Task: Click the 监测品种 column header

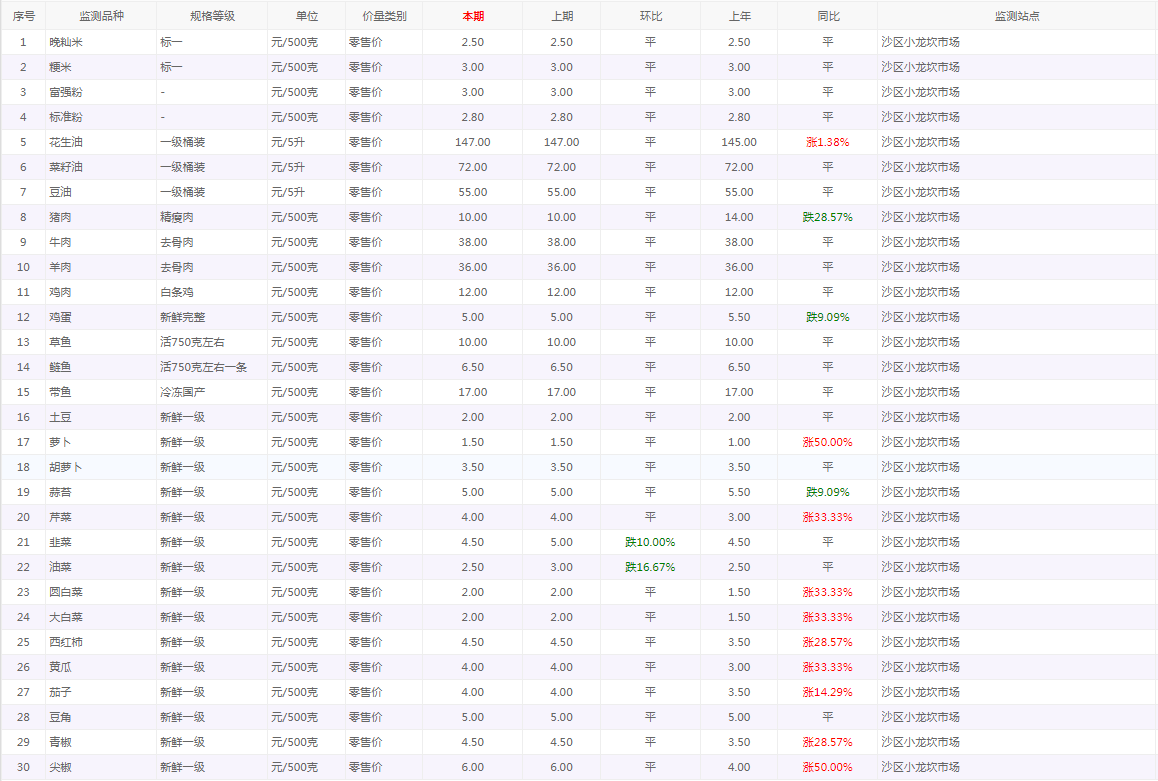Action: tap(101, 16)
